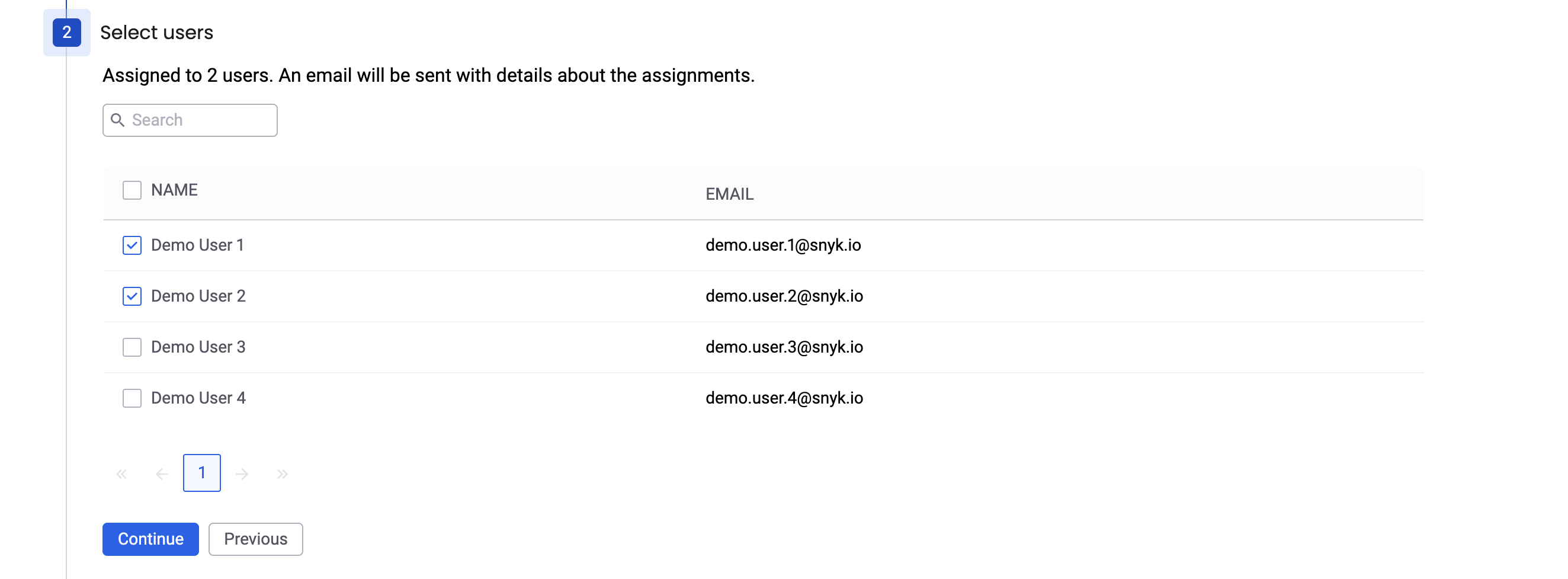This screenshot has width=1568, height=579.
Task: Jump to last page double-right arrows
Action: click(283, 474)
